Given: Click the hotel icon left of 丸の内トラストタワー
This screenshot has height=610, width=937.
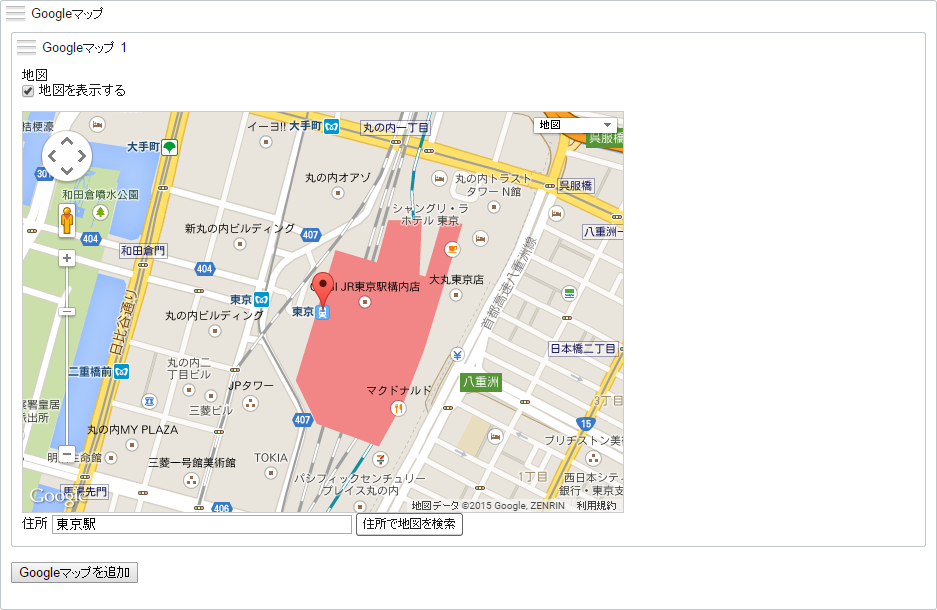Looking at the screenshot, I should (x=439, y=178).
